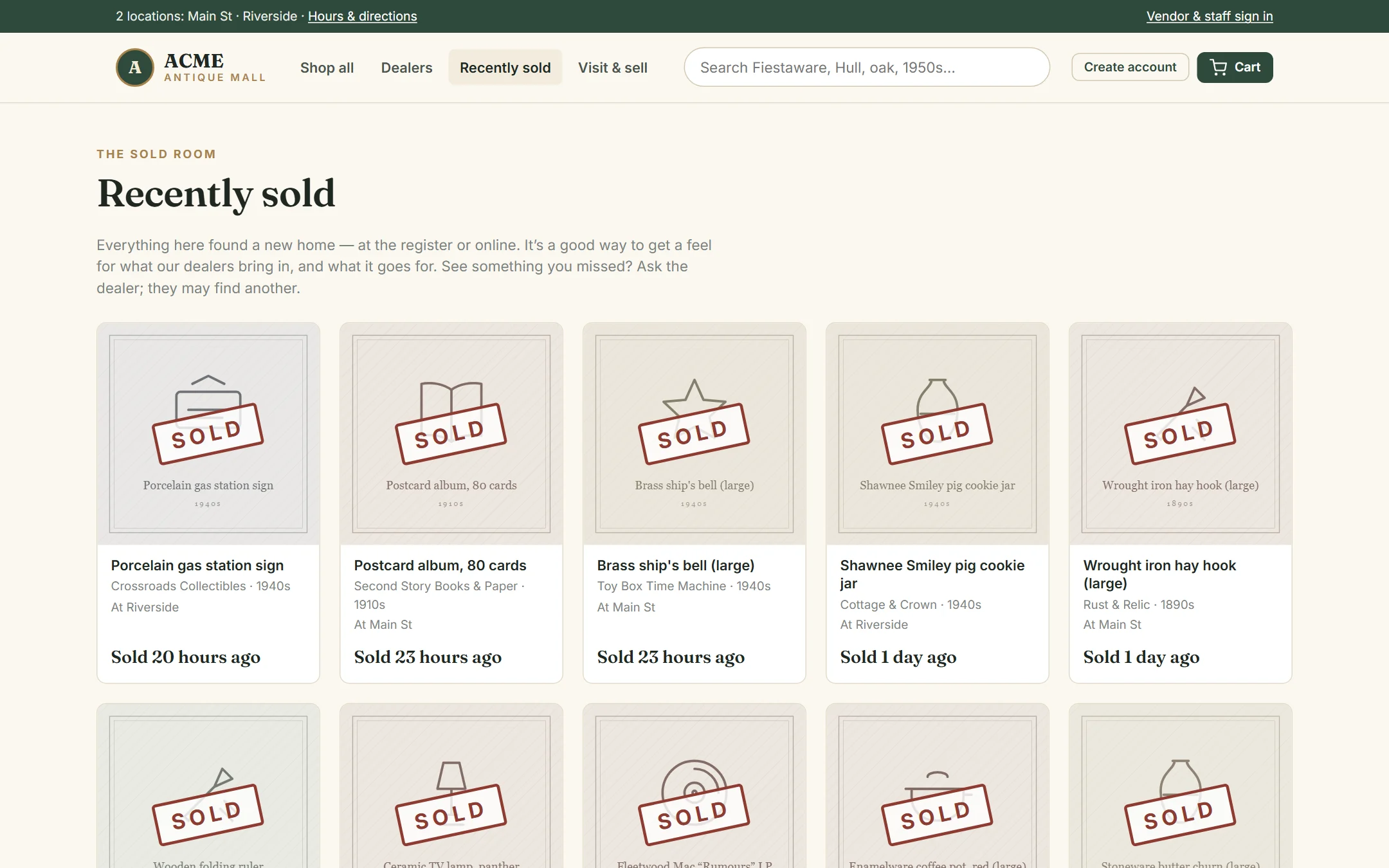The image size is (1389, 868).
Task: Click the Recently sold page heading
Action: pyautogui.click(x=216, y=194)
